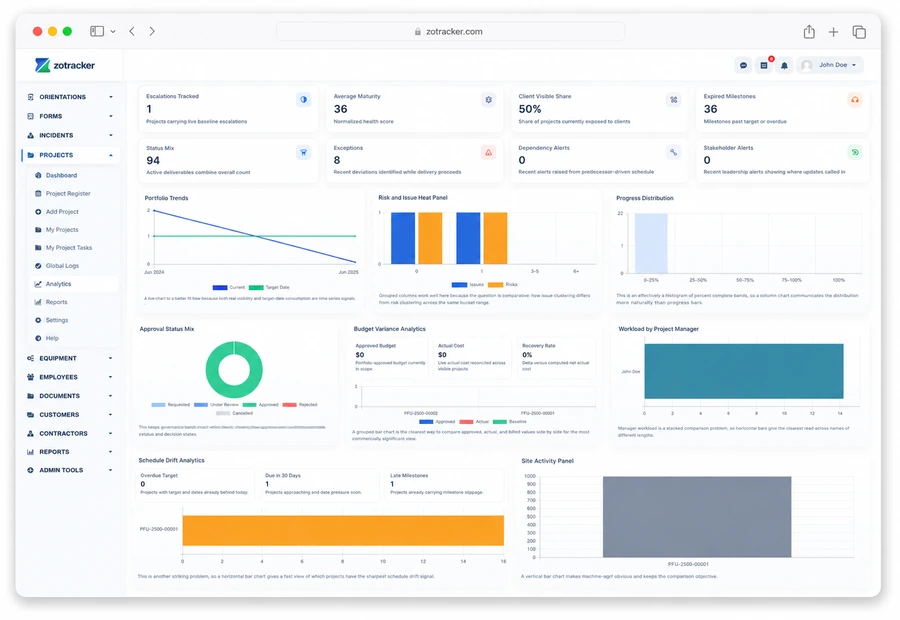Expand the Customers menu
The image size is (900, 620).
pyautogui.click(x=71, y=414)
